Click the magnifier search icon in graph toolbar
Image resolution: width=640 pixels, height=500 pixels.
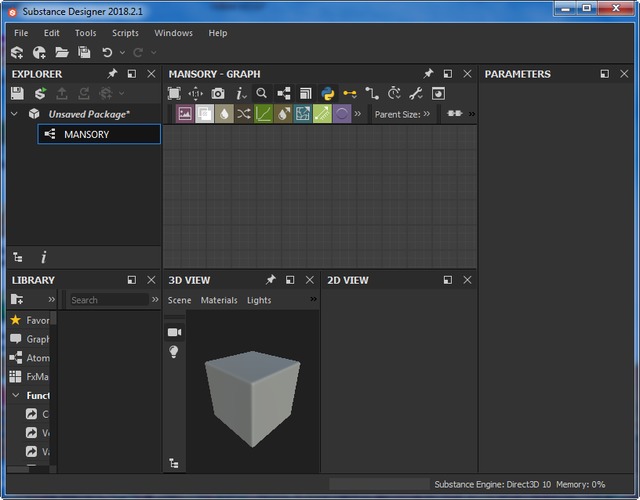click(x=262, y=93)
